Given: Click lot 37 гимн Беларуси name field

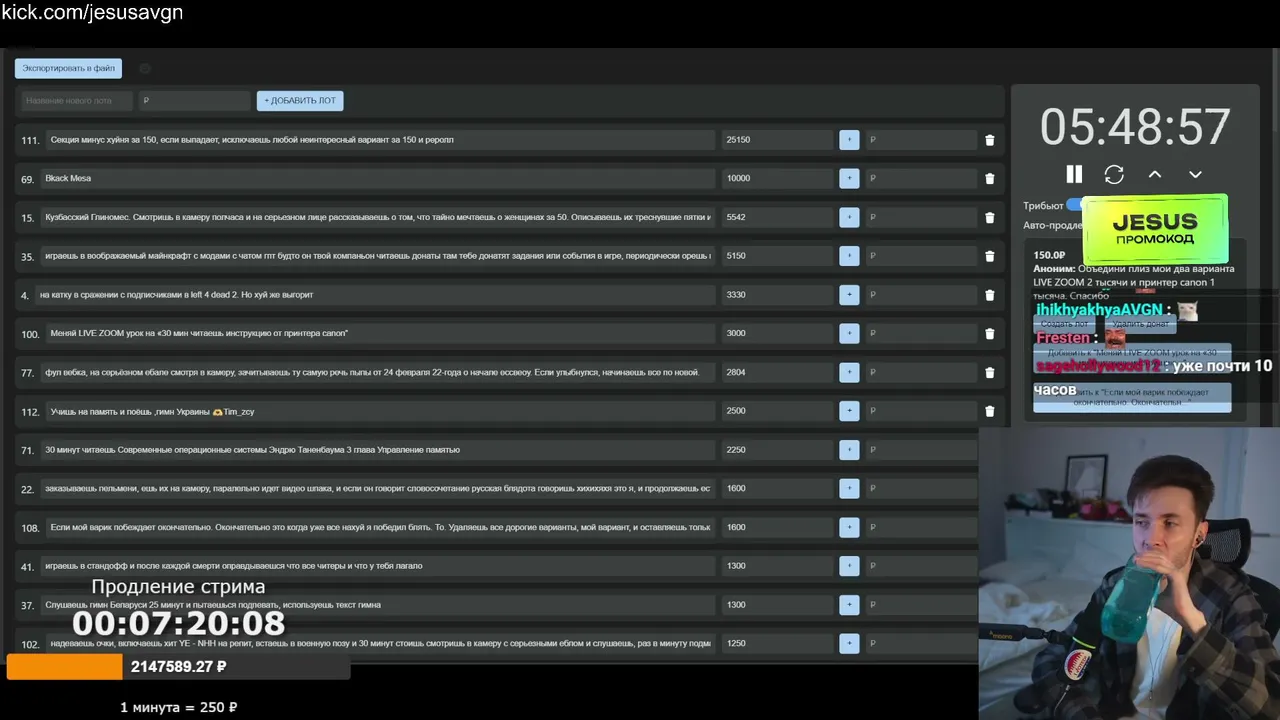Looking at the screenshot, I should pyautogui.click(x=378, y=605).
